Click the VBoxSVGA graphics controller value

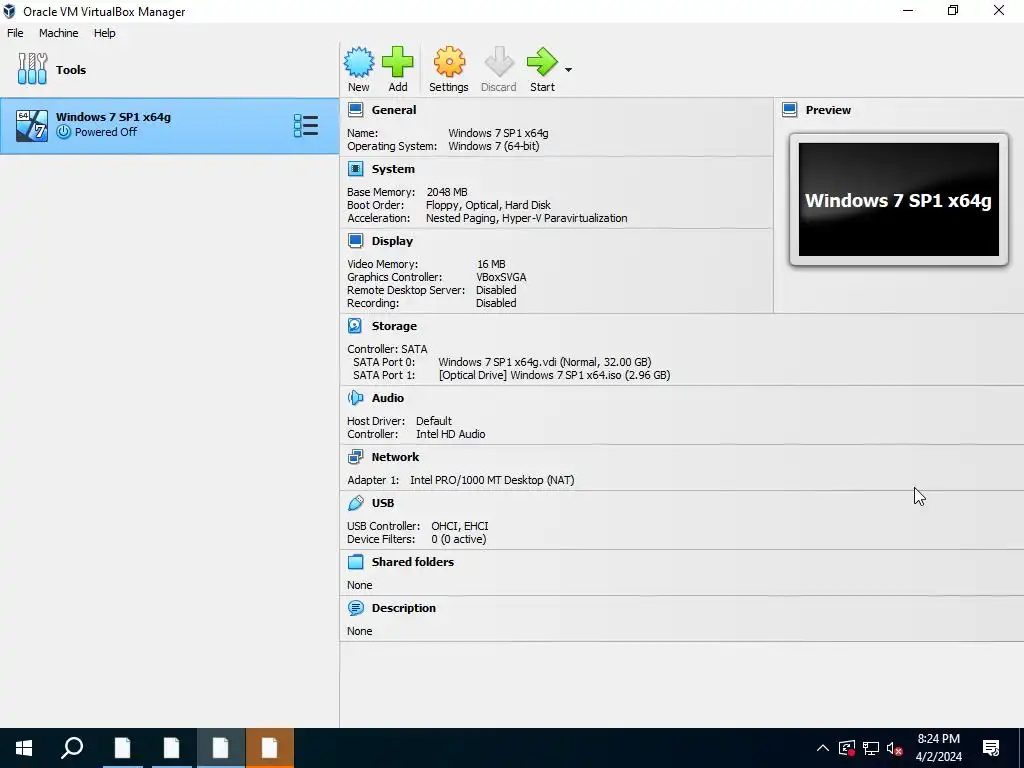pos(501,277)
